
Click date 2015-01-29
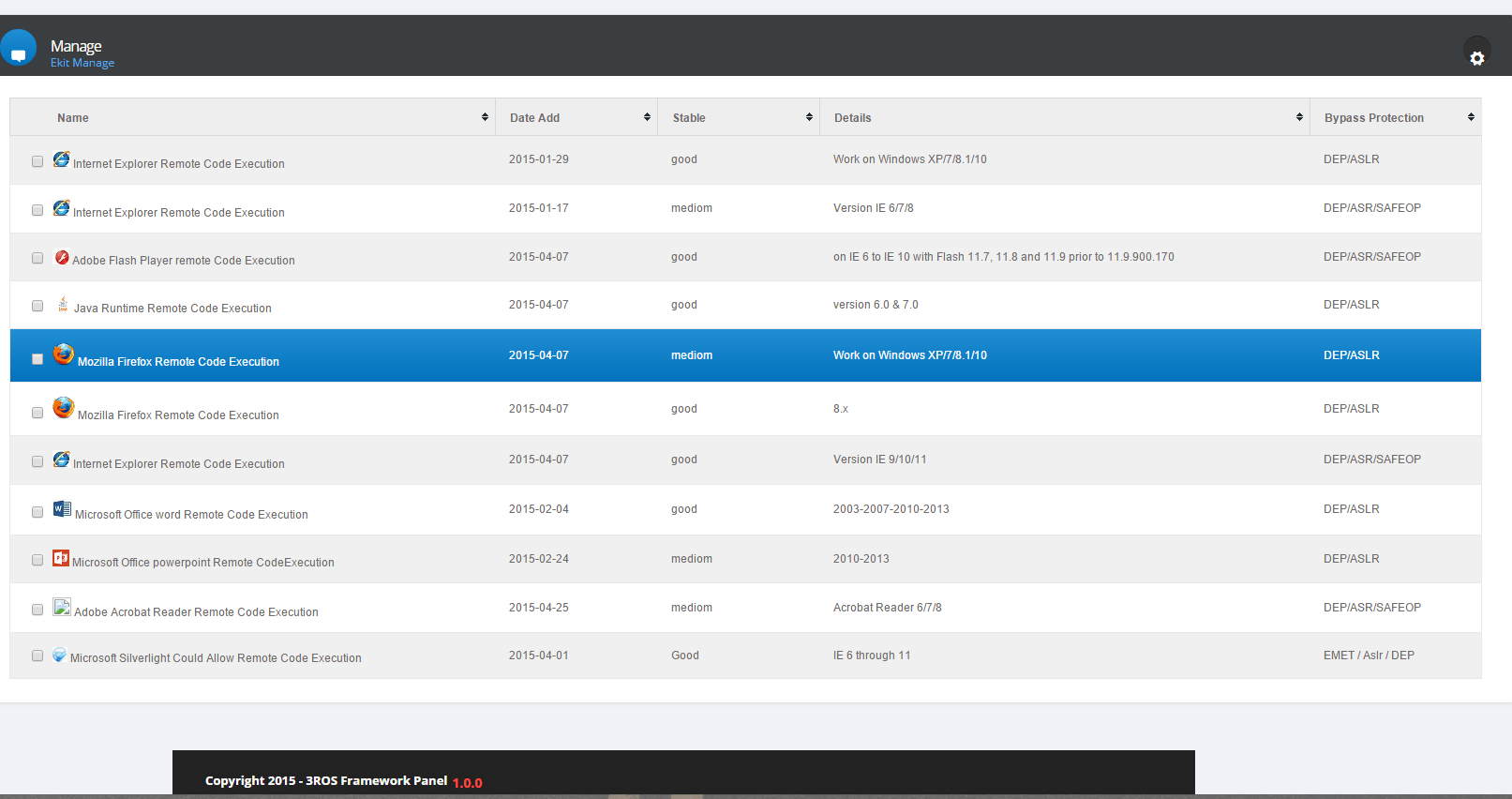(539, 159)
